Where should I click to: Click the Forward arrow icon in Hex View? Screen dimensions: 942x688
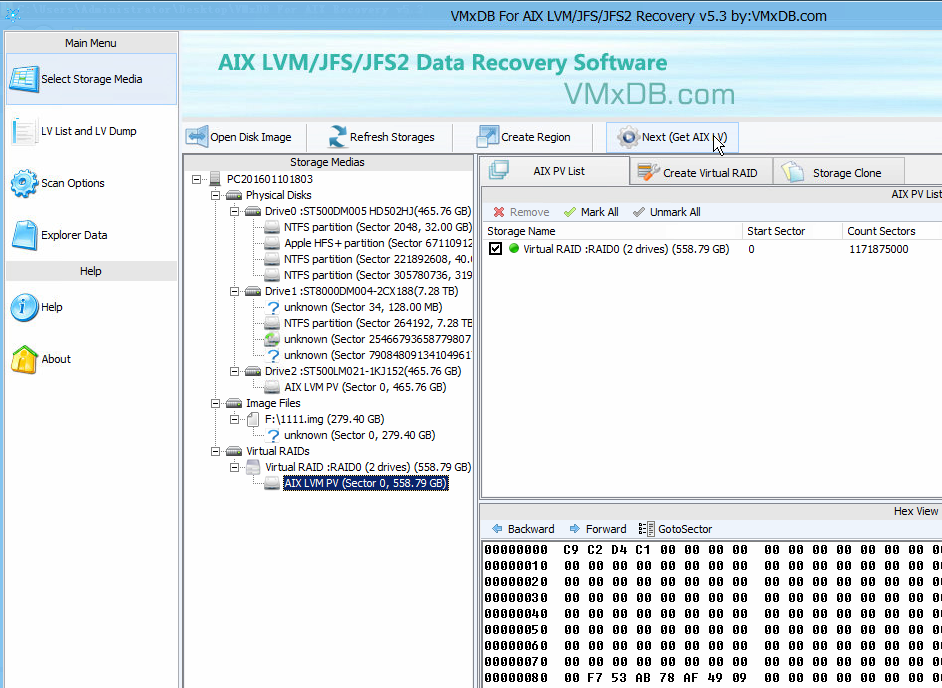575,529
